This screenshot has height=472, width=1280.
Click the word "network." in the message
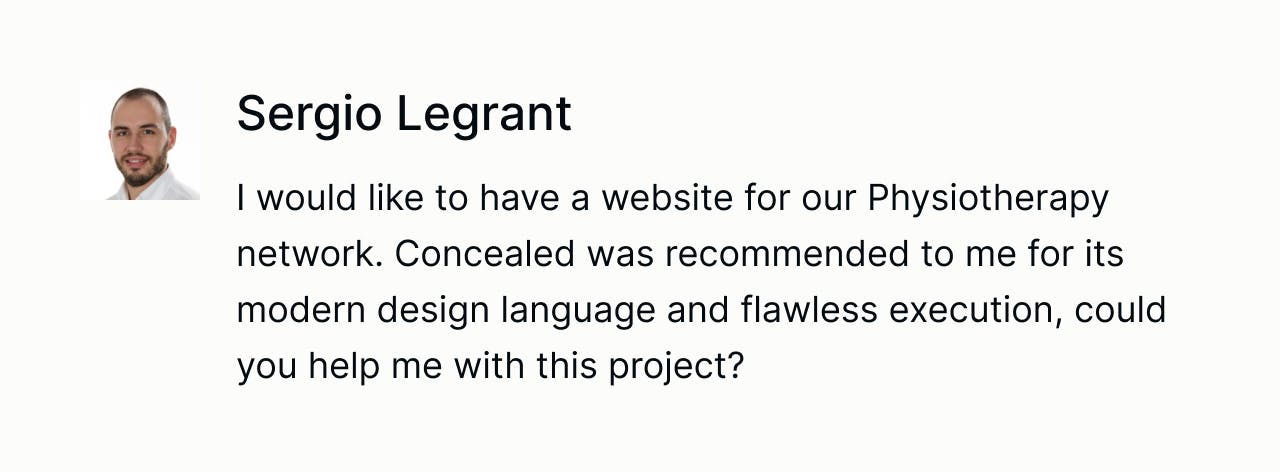click(310, 254)
